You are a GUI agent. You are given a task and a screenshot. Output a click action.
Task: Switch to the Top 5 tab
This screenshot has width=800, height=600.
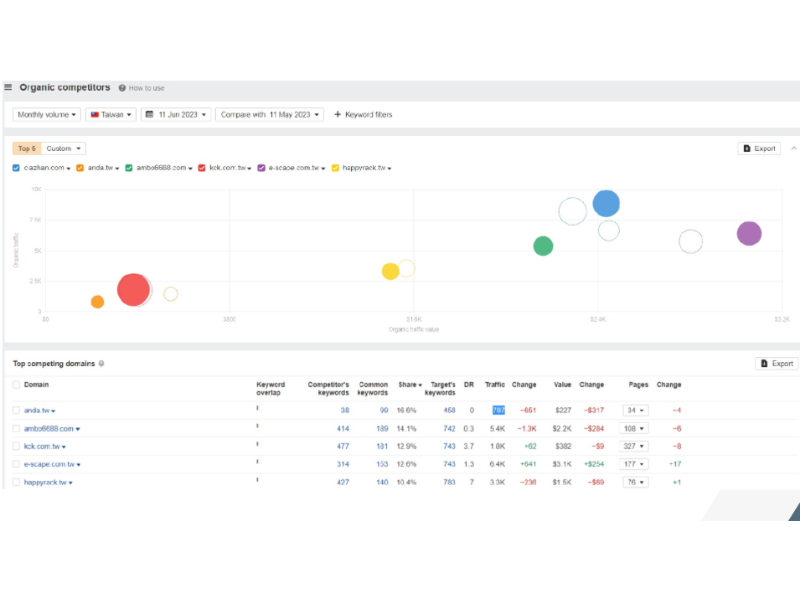coord(27,148)
